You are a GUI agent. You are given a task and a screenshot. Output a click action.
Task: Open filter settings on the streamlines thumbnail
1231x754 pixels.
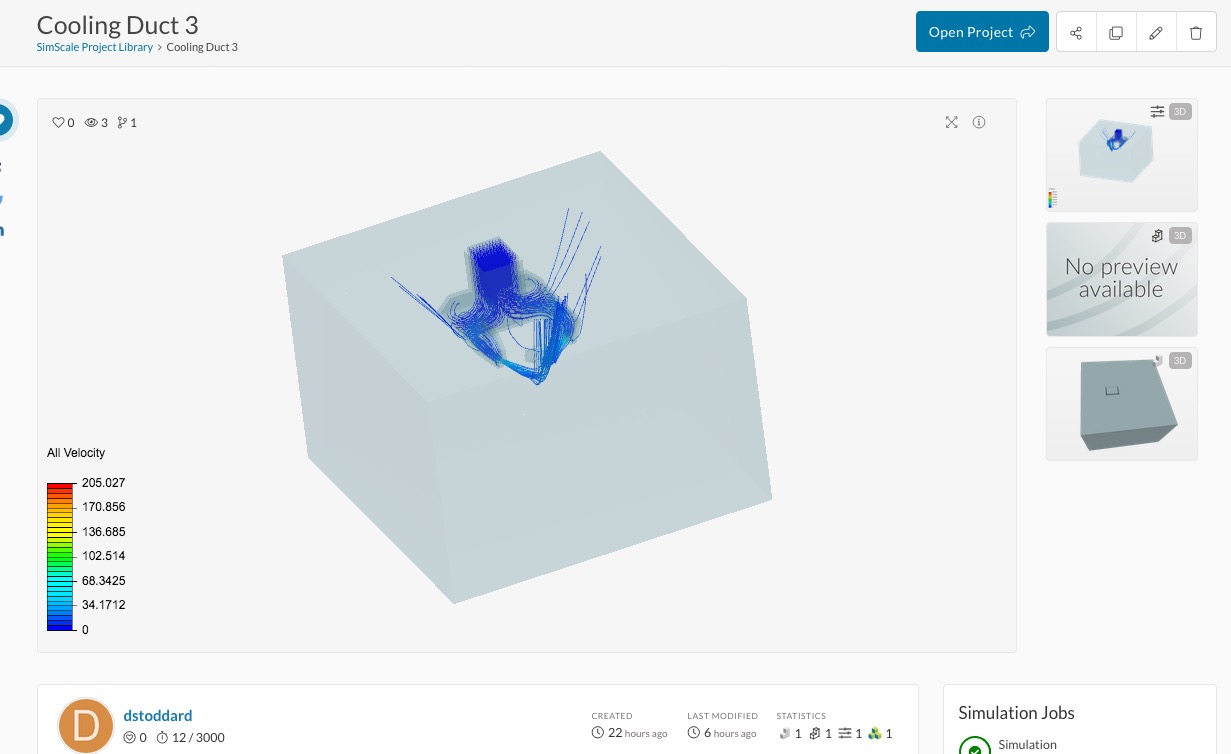pos(1157,111)
